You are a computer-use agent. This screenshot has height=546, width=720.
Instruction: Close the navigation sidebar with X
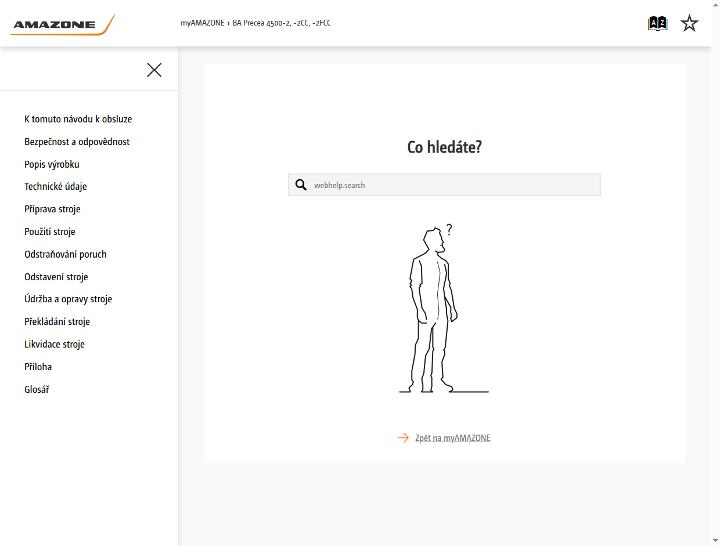[x=154, y=70]
